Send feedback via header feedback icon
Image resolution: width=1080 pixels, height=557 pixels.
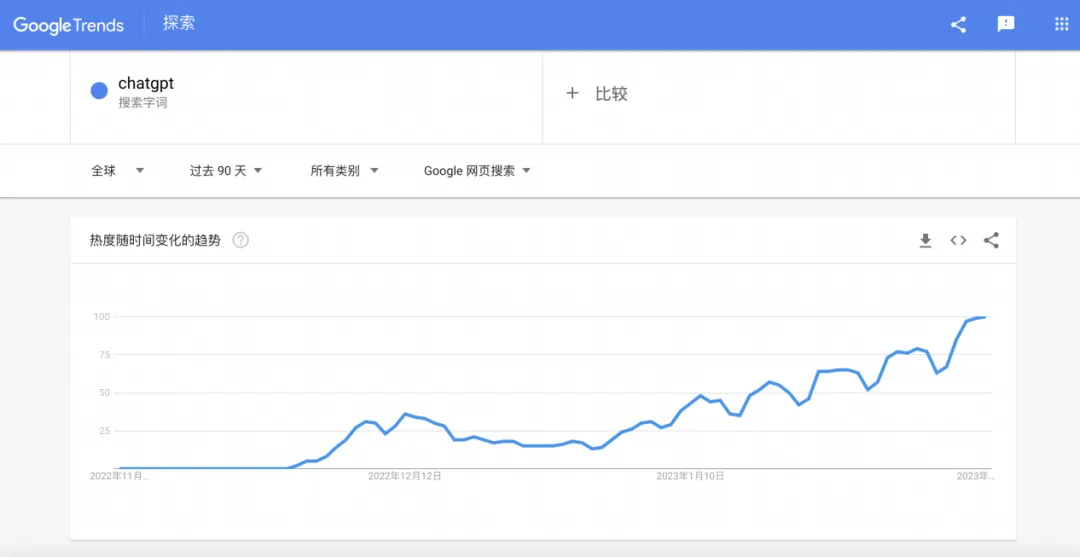pos(1006,25)
